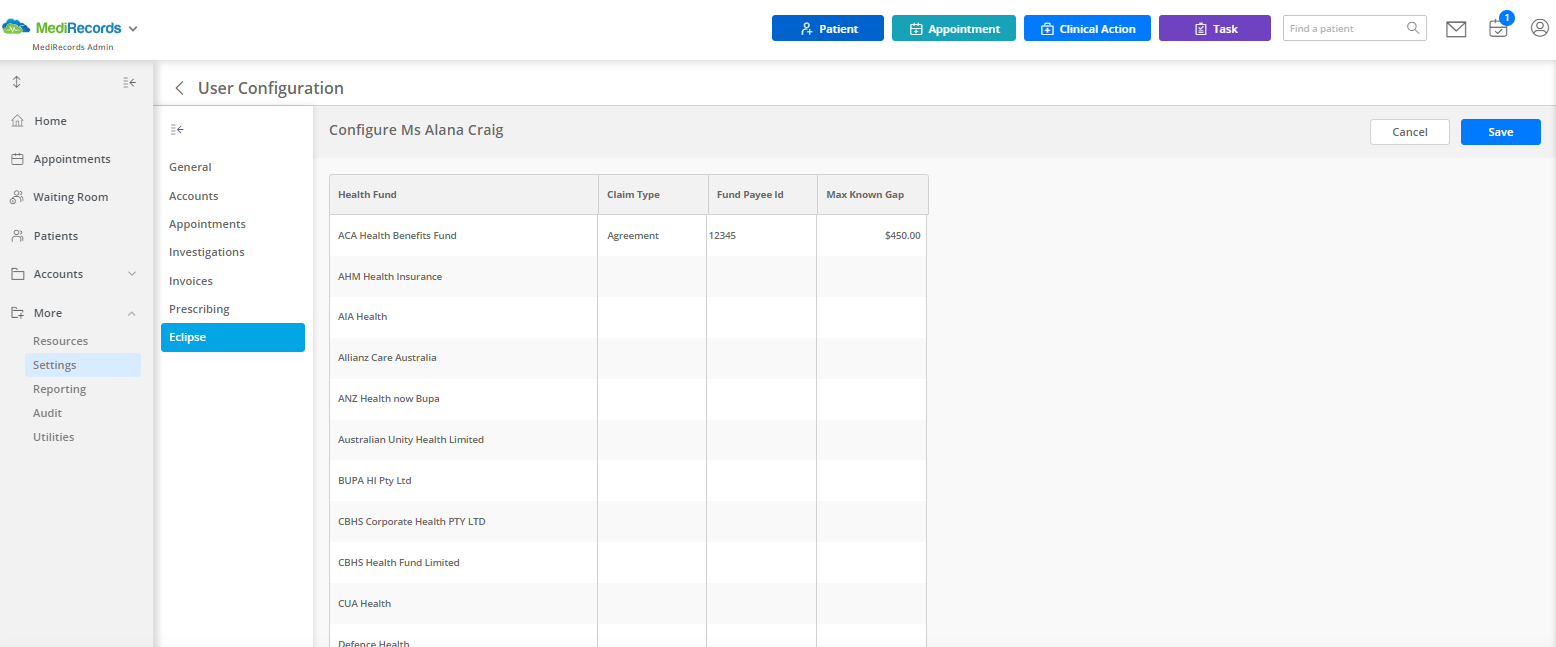Click the Patient button in top bar
1556x647 pixels.
828,28
